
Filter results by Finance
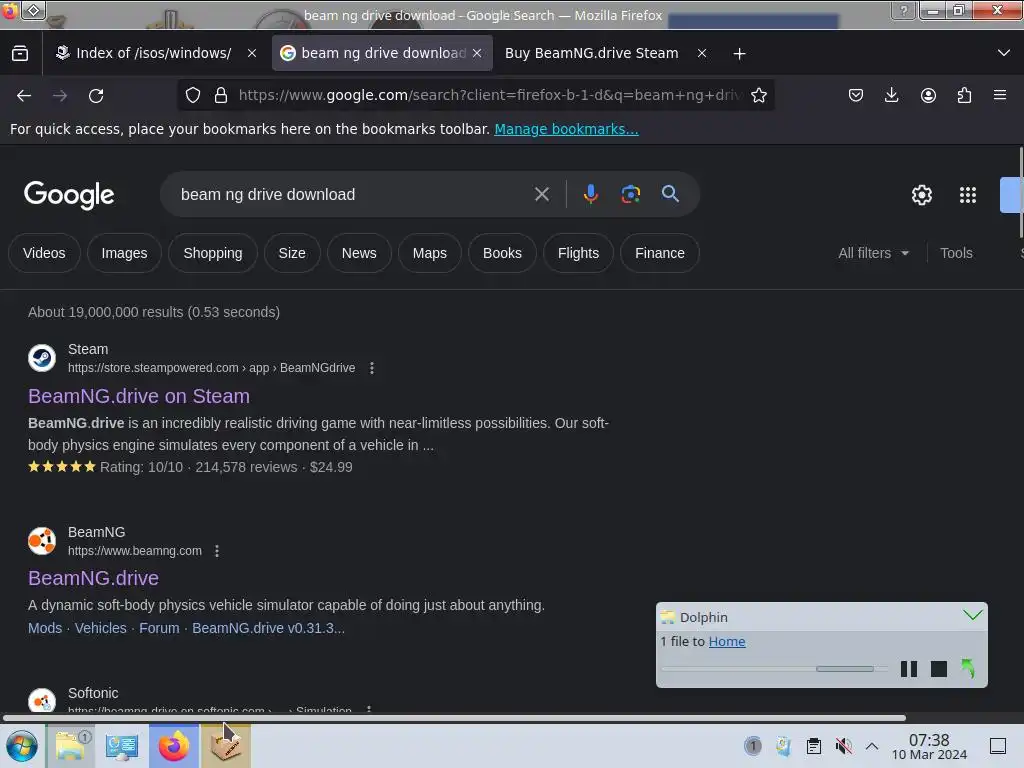pos(660,253)
